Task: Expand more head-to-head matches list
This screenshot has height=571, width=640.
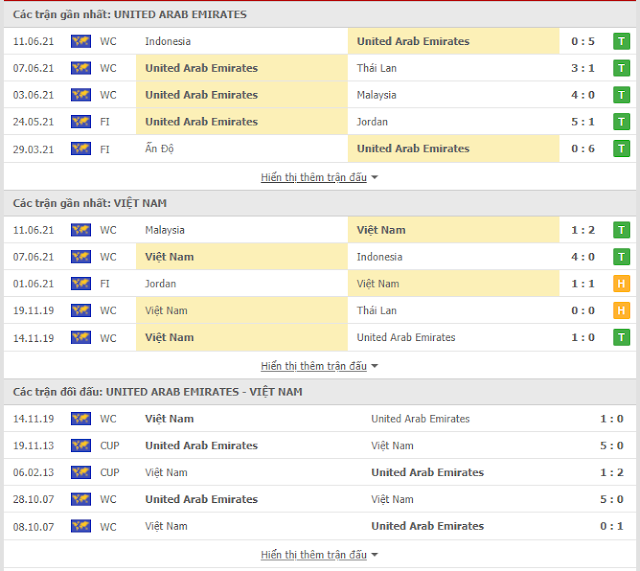Action: coord(319,555)
